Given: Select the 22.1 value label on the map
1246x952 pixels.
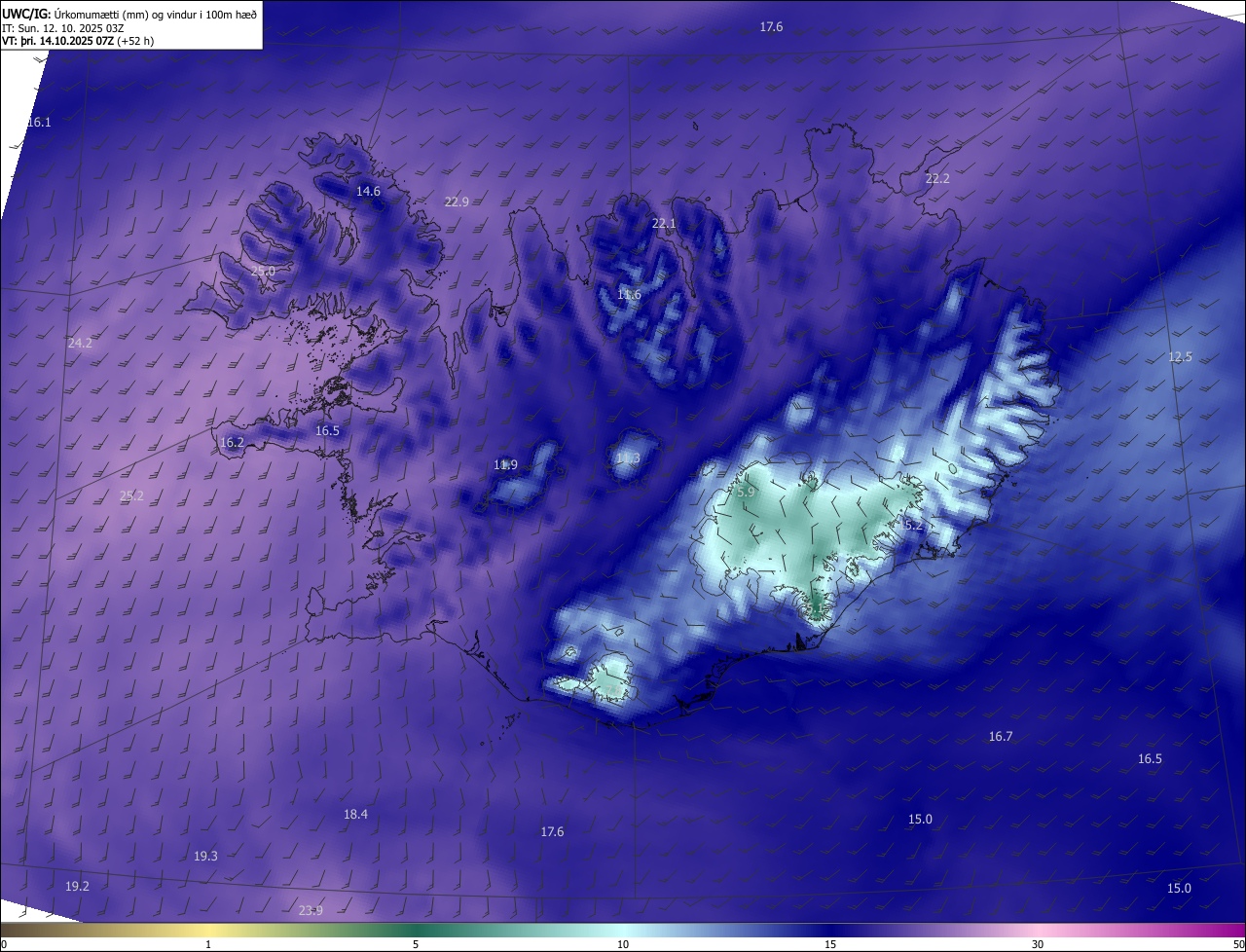Looking at the screenshot, I should point(664,224).
